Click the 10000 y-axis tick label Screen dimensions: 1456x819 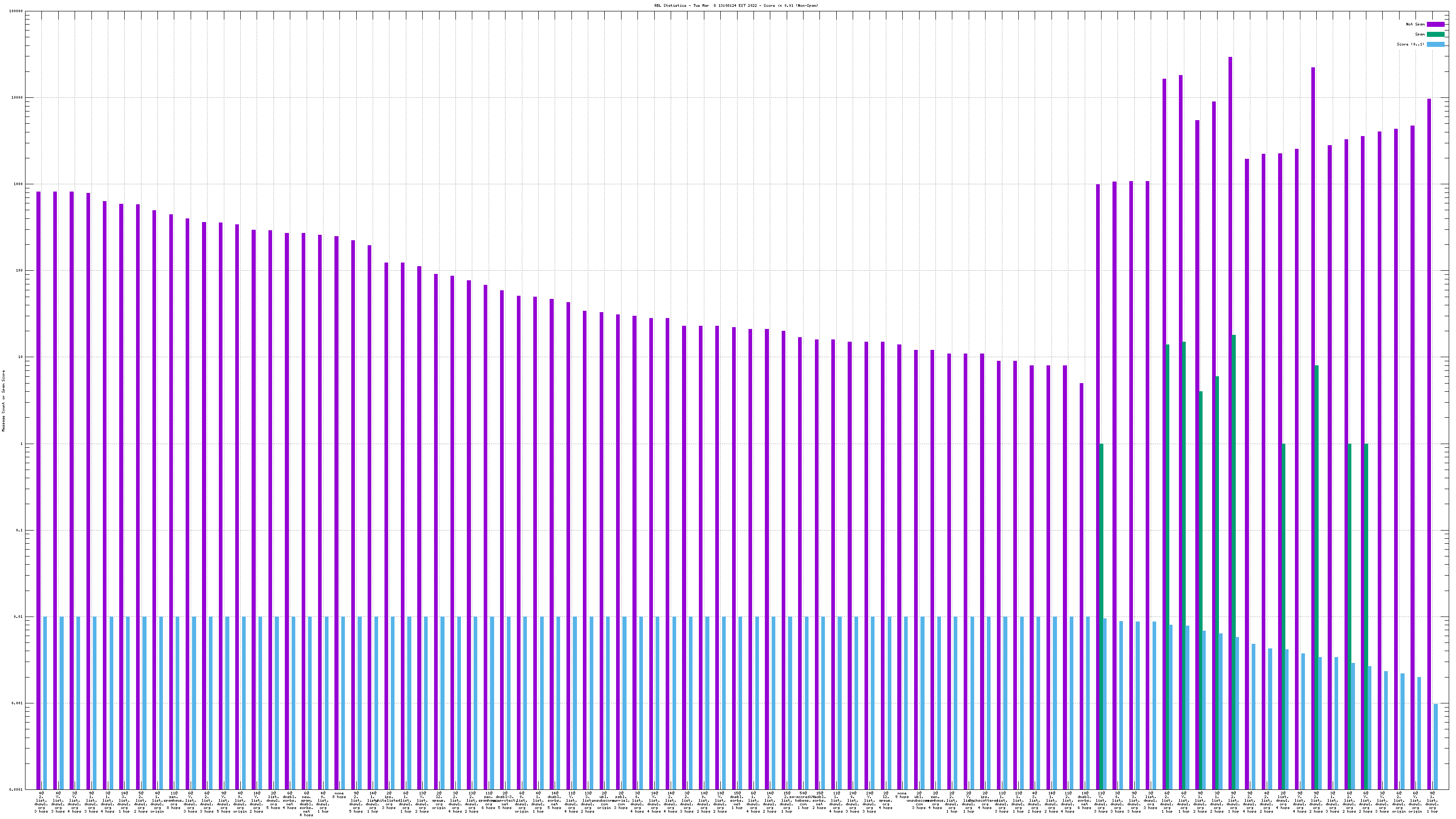pos(18,98)
